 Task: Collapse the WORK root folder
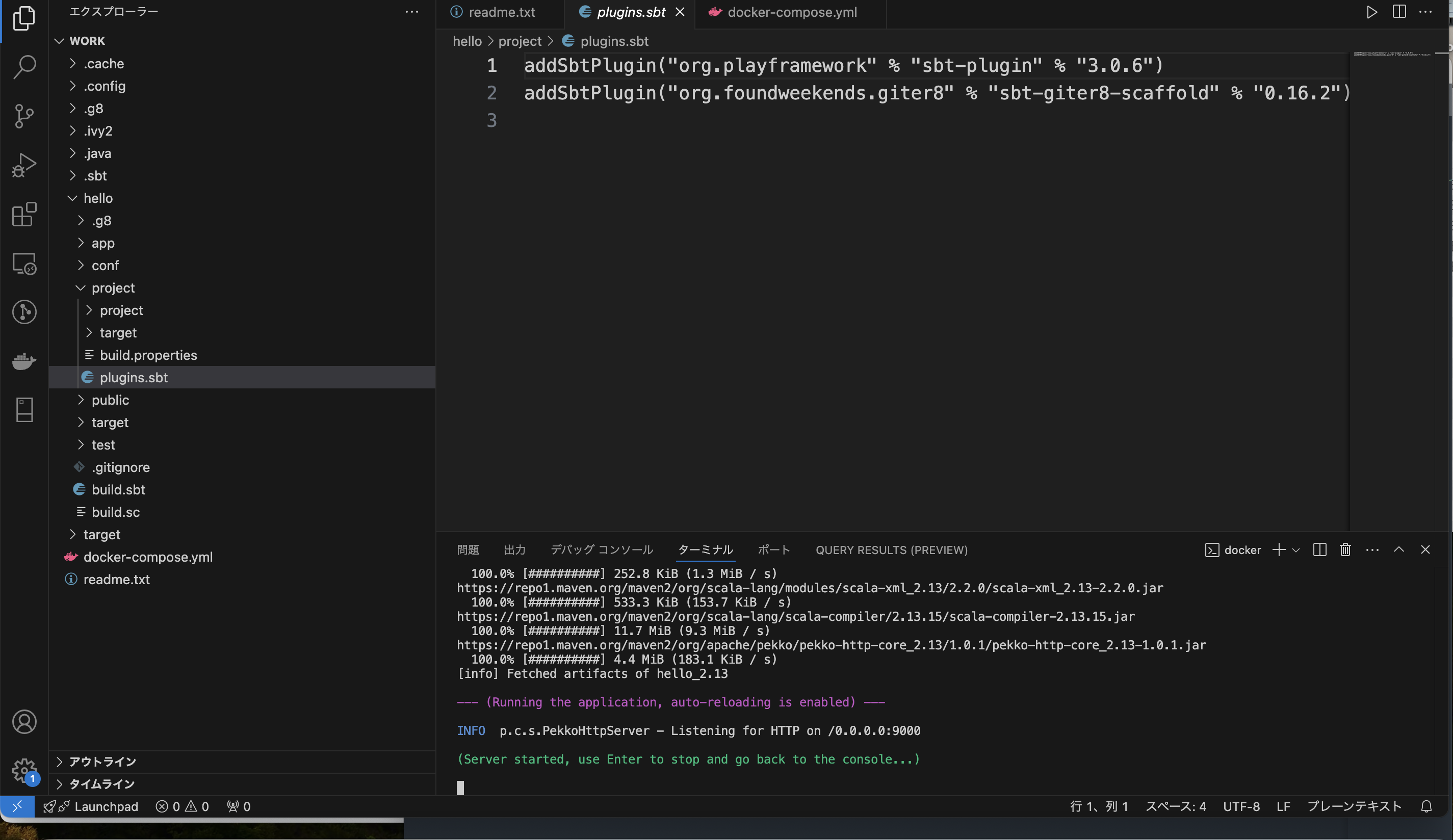242,41
